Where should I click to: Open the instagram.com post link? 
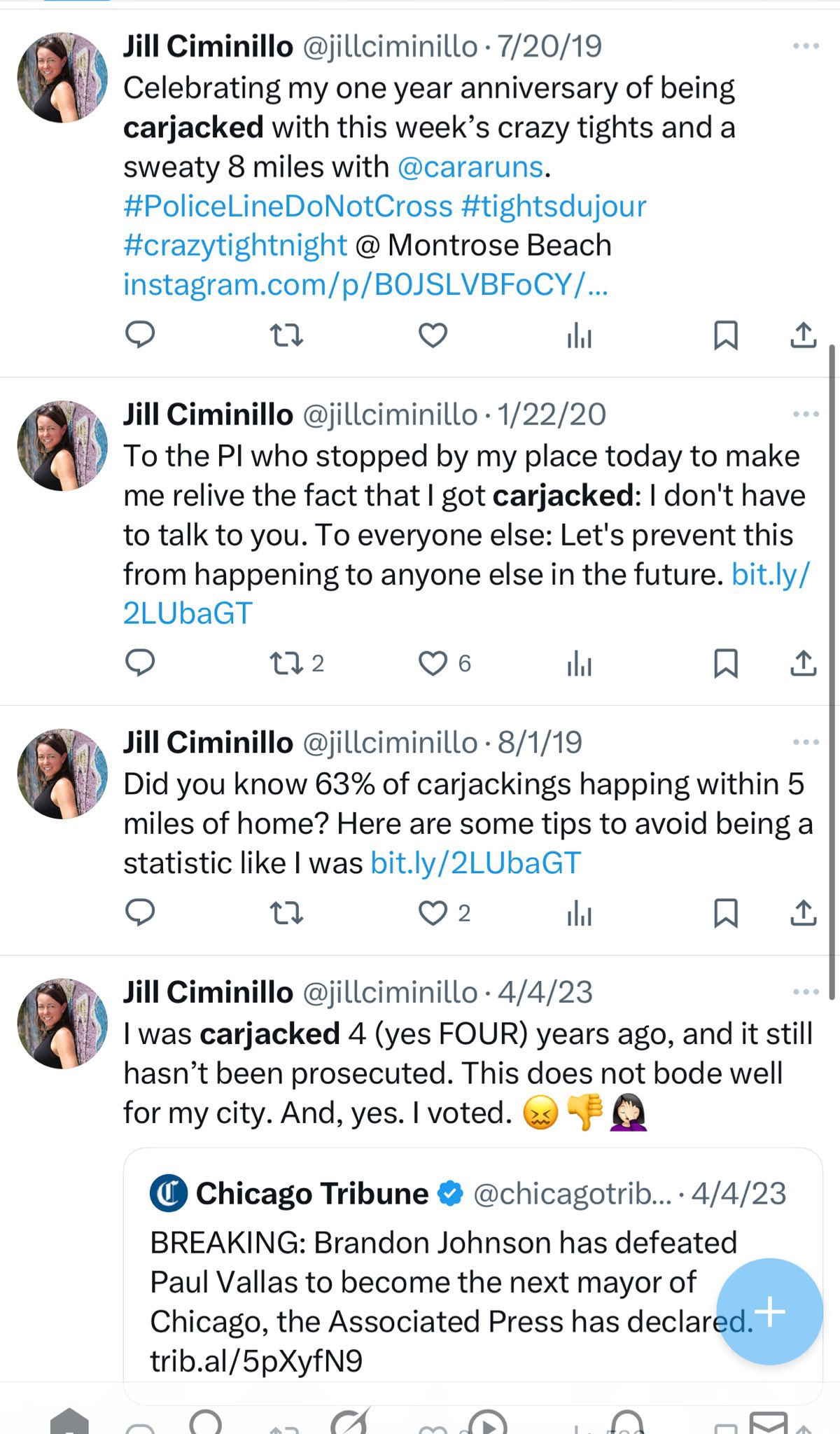click(365, 285)
